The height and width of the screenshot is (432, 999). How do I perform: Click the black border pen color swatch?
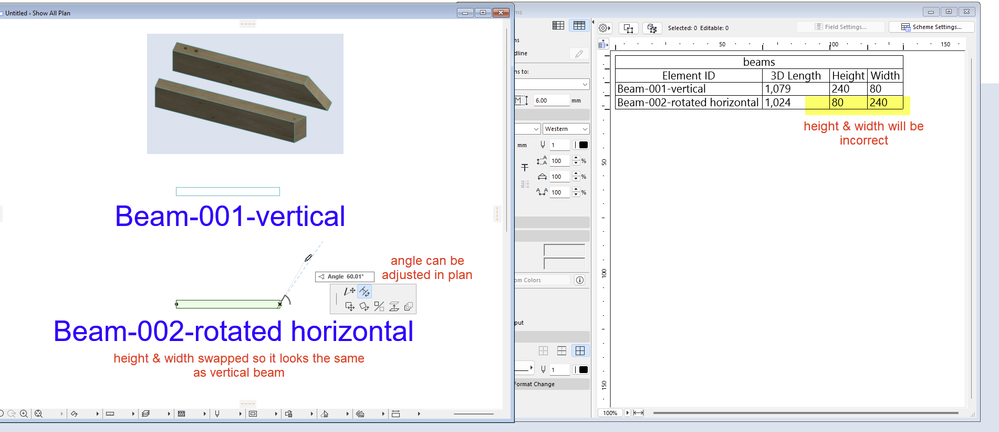(x=583, y=370)
